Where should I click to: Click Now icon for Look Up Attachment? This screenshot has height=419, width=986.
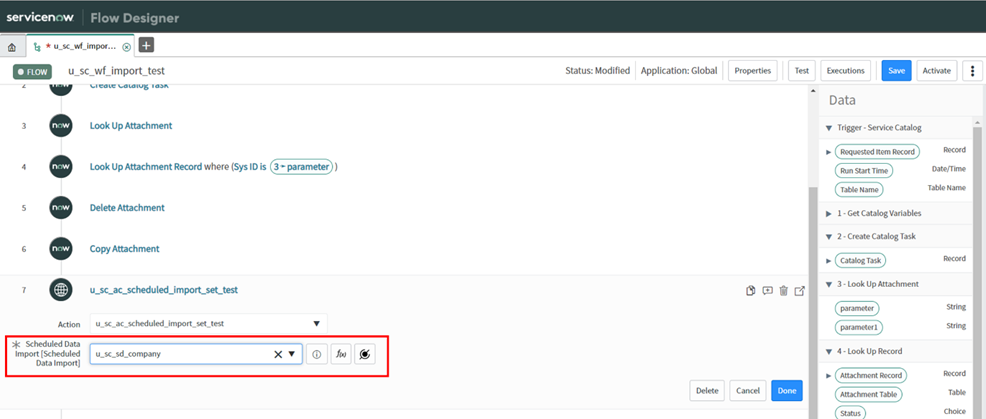pyautogui.click(x=61, y=126)
